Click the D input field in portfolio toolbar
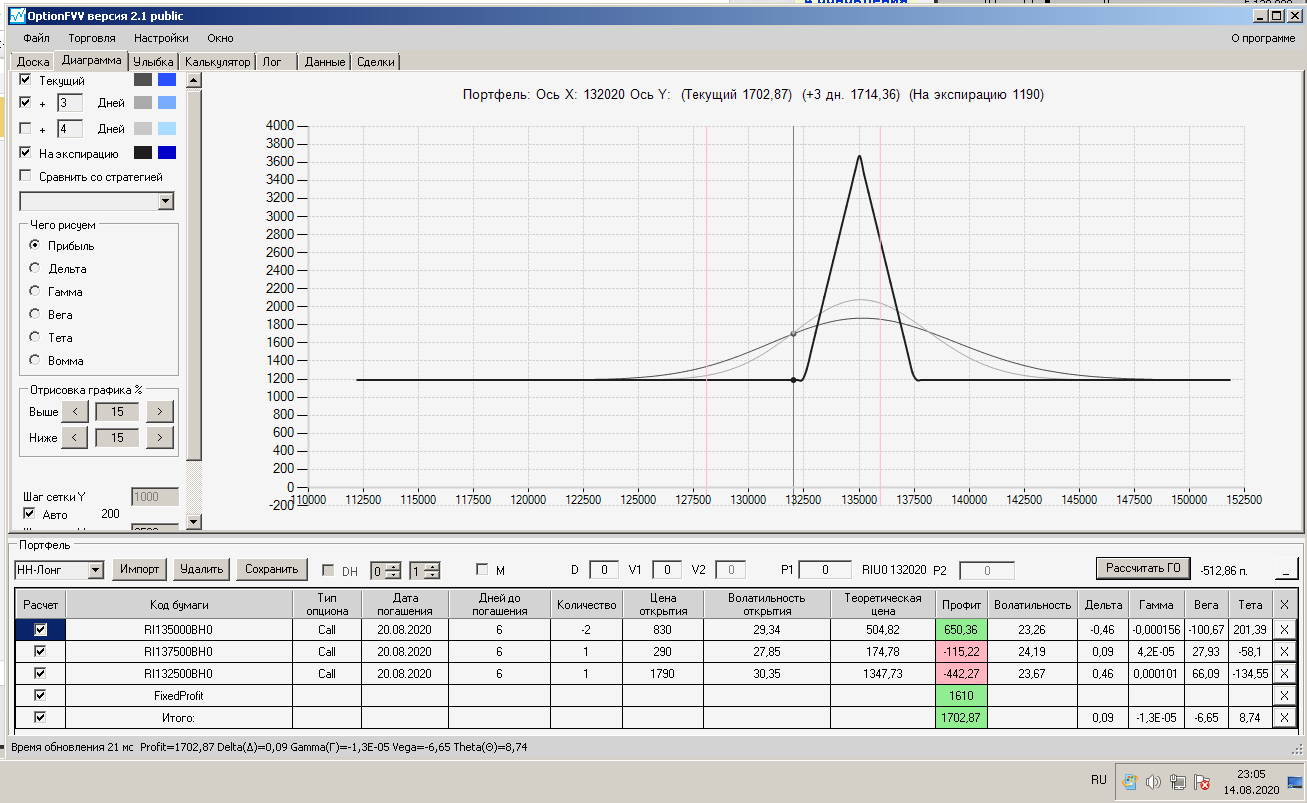Screen dimensions: 1307x803 [604, 570]
